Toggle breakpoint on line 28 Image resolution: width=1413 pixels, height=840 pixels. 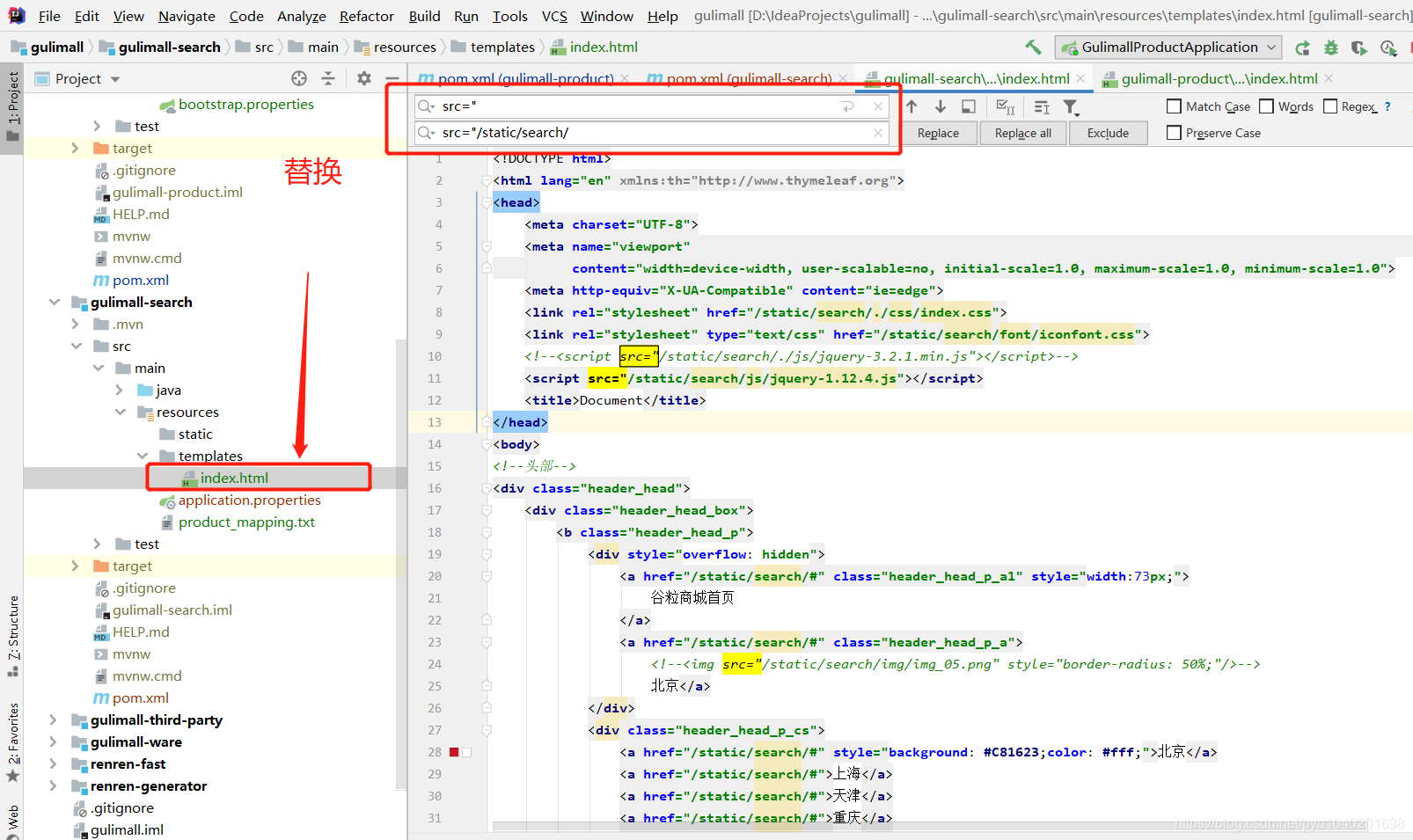pyautogui.click(x=454, y=752)
